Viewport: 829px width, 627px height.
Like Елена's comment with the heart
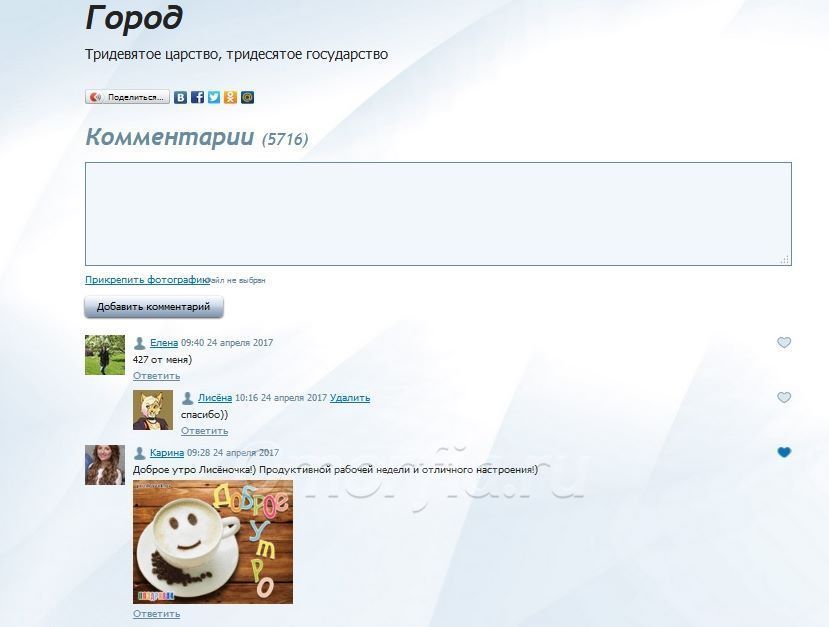coord(784,343)
